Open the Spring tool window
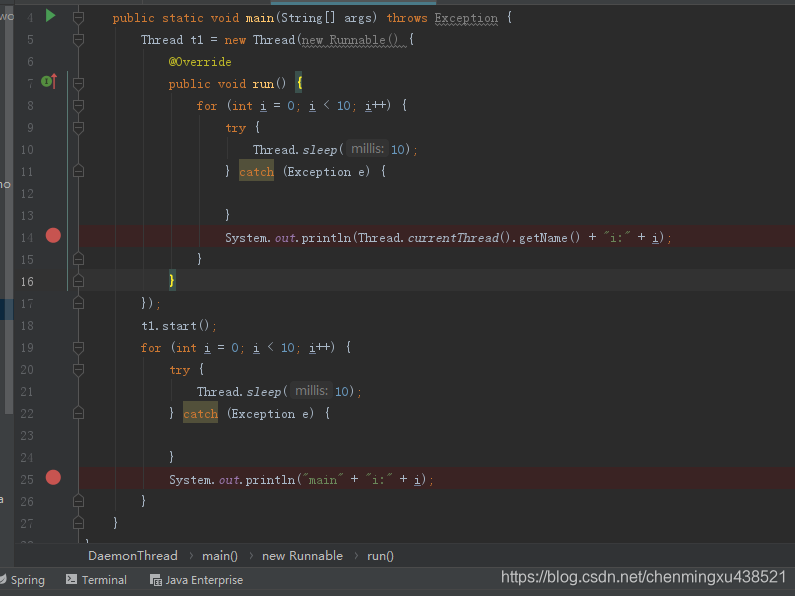Viewport: 795px width, 596px height. click(23, 580)
